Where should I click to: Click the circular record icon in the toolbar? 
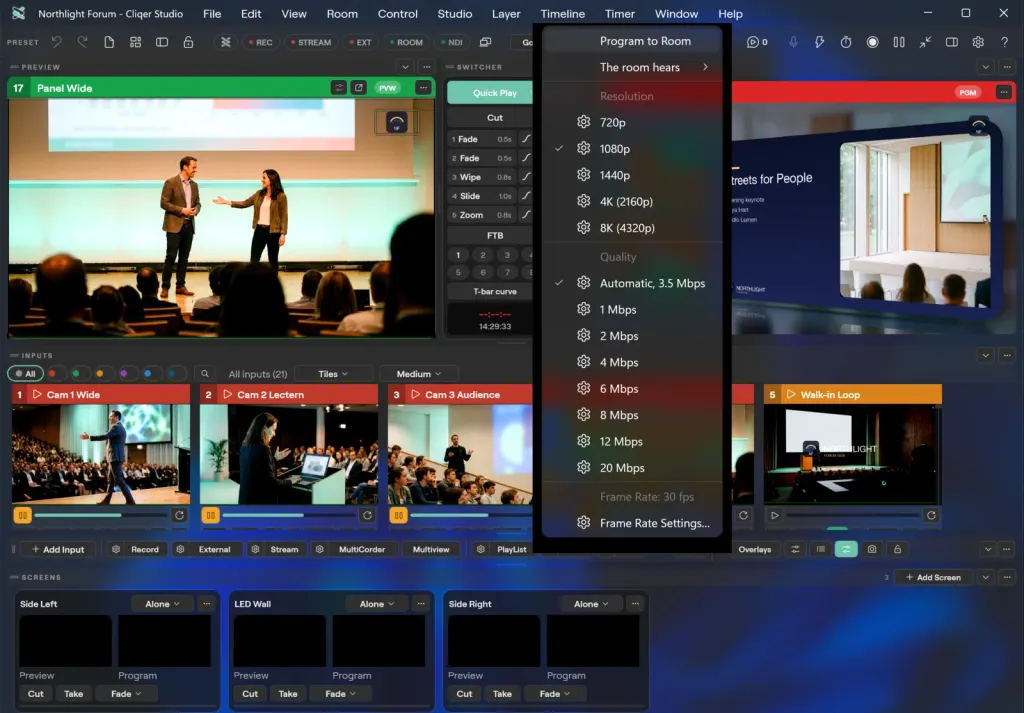coord(872,42)
